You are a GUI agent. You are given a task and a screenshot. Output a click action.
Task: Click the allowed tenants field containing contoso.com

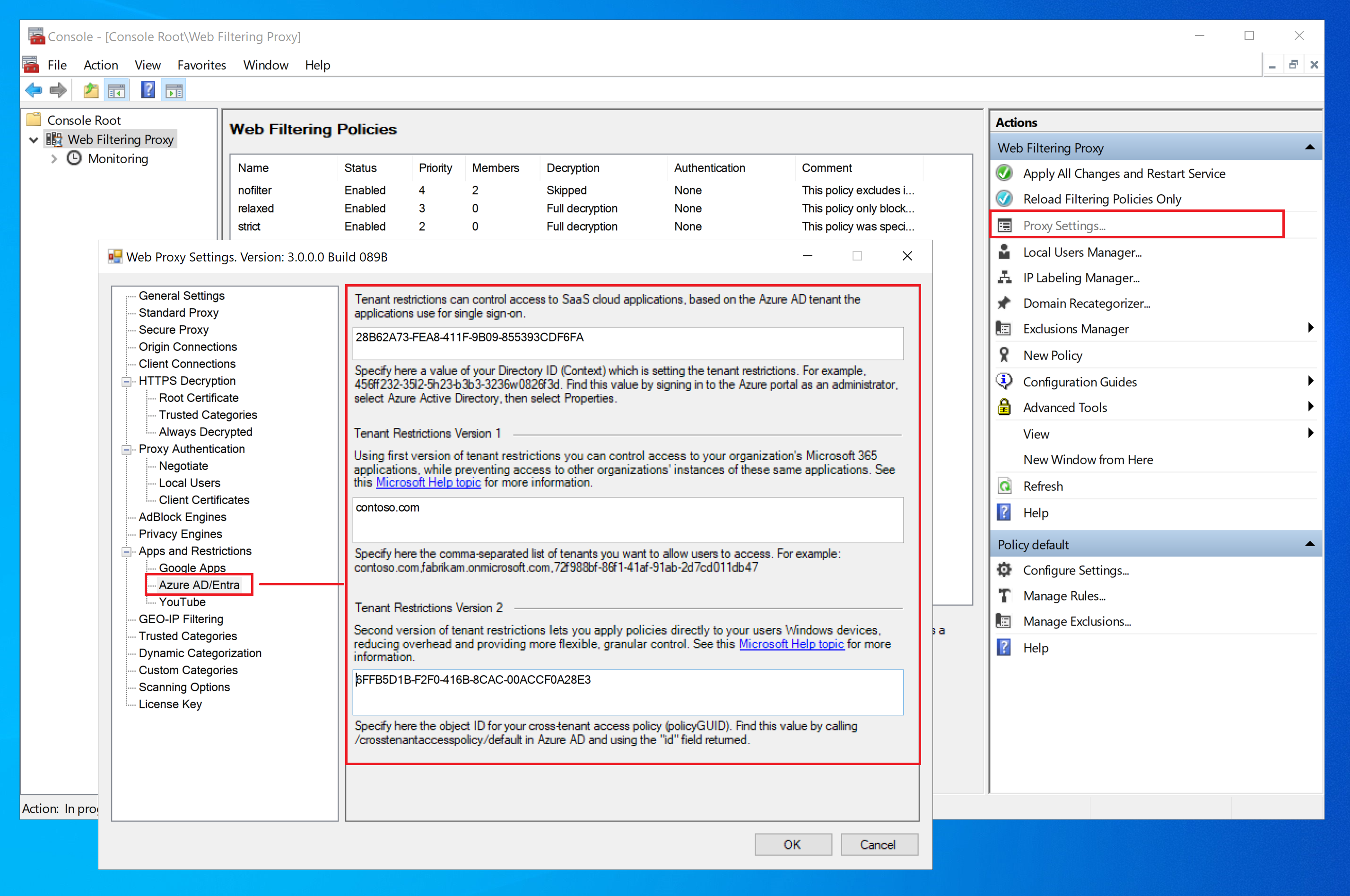(628, 520)
